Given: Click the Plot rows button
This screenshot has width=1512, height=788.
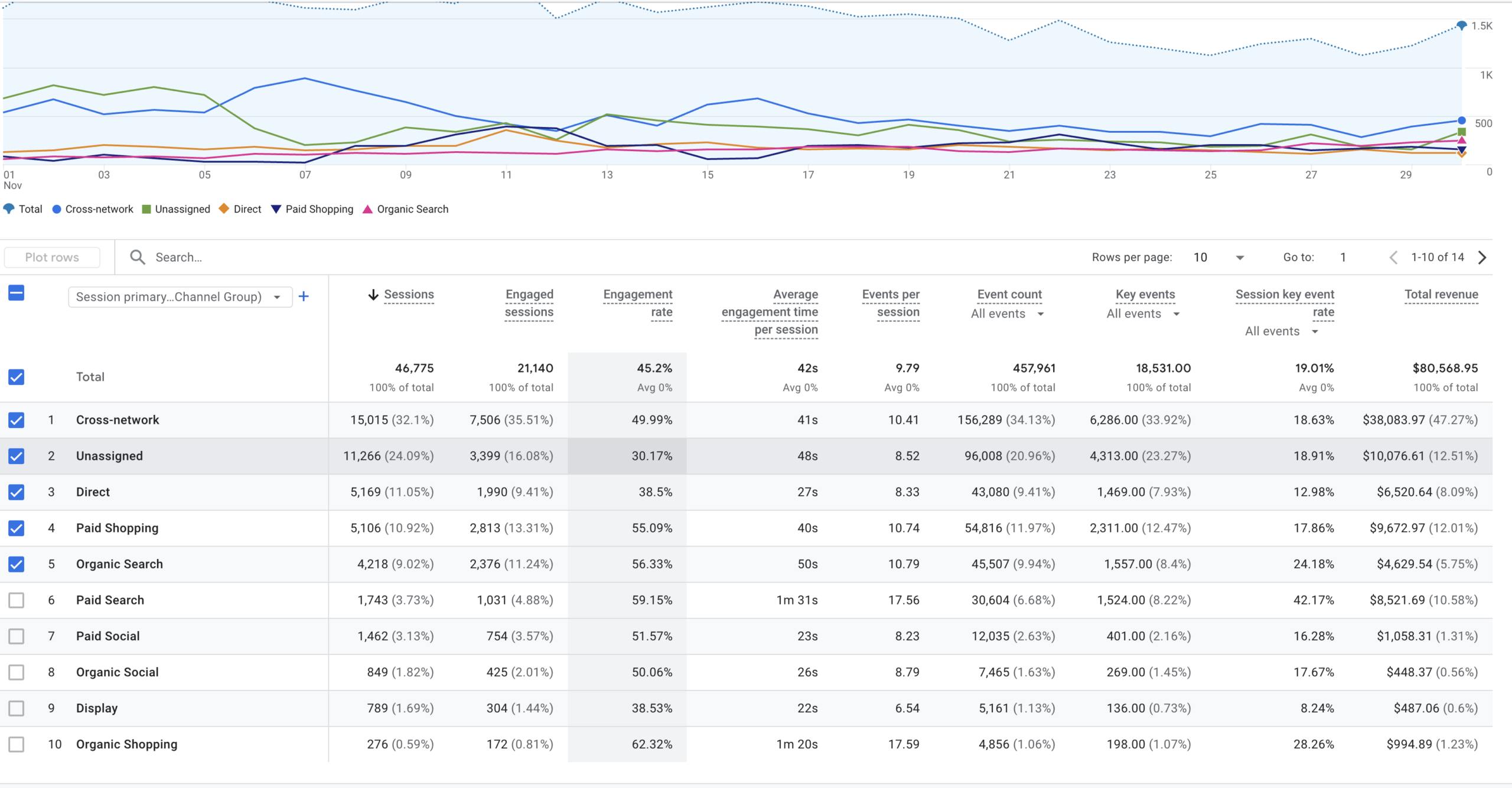Looking at the screenshot, I should click(52, 257).
